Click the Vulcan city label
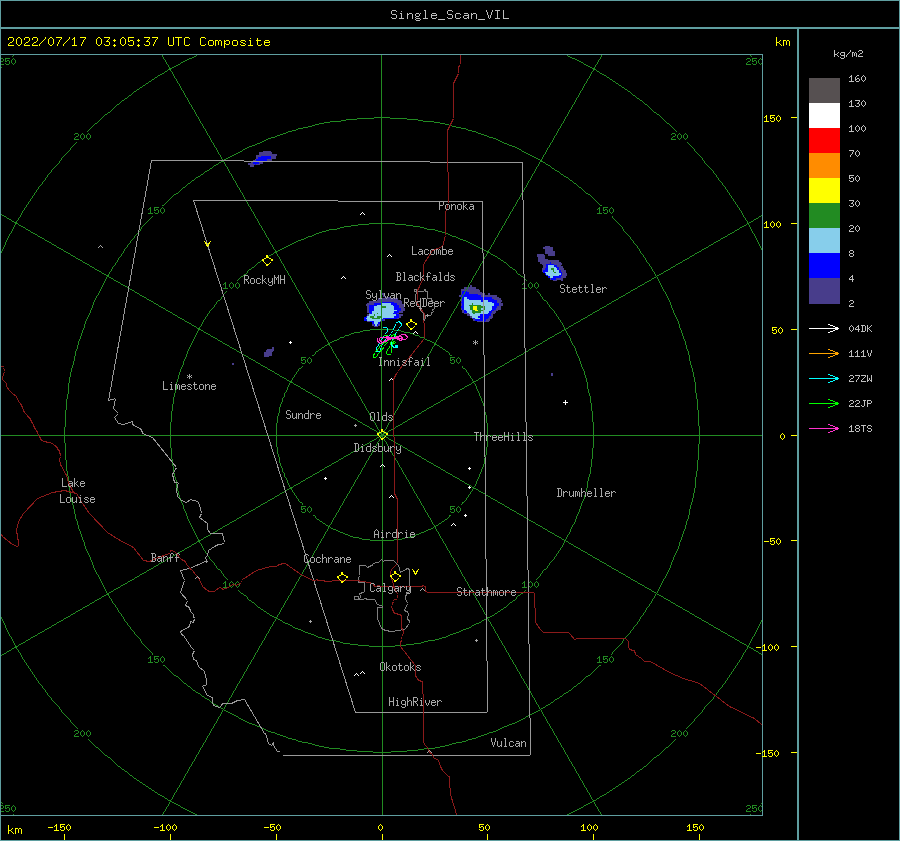 [x=509, y=743]
